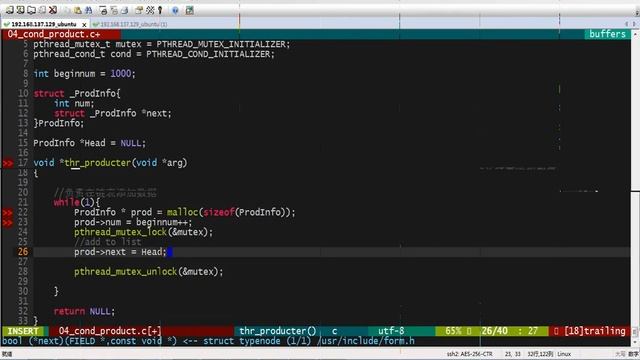
Task: Click the greyed-out Reconnect toolbar icon
Action: 42,10
